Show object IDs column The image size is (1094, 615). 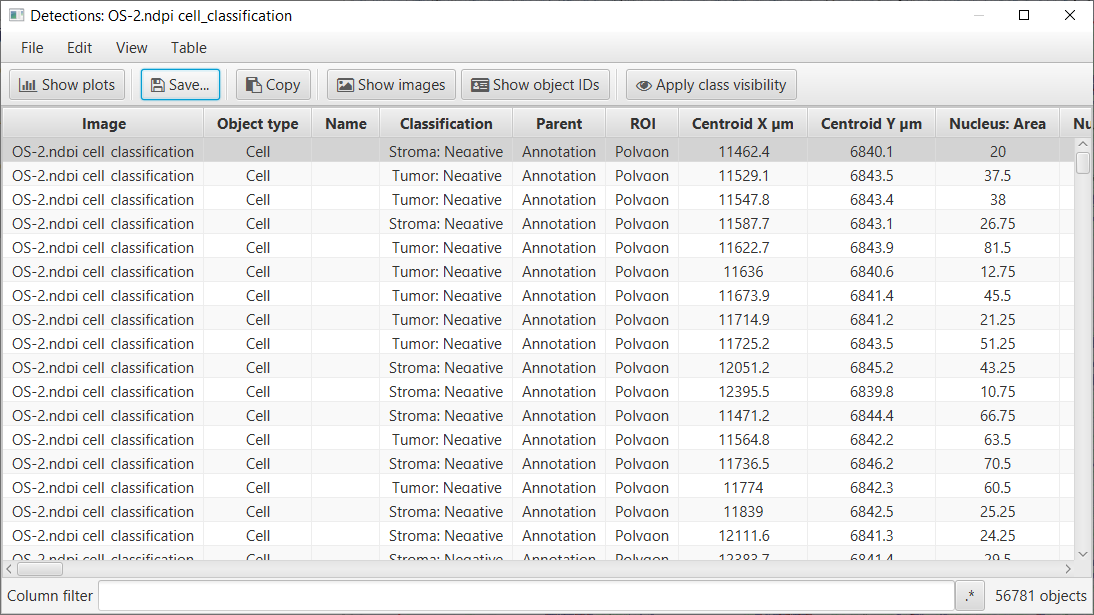pos(535,84)
